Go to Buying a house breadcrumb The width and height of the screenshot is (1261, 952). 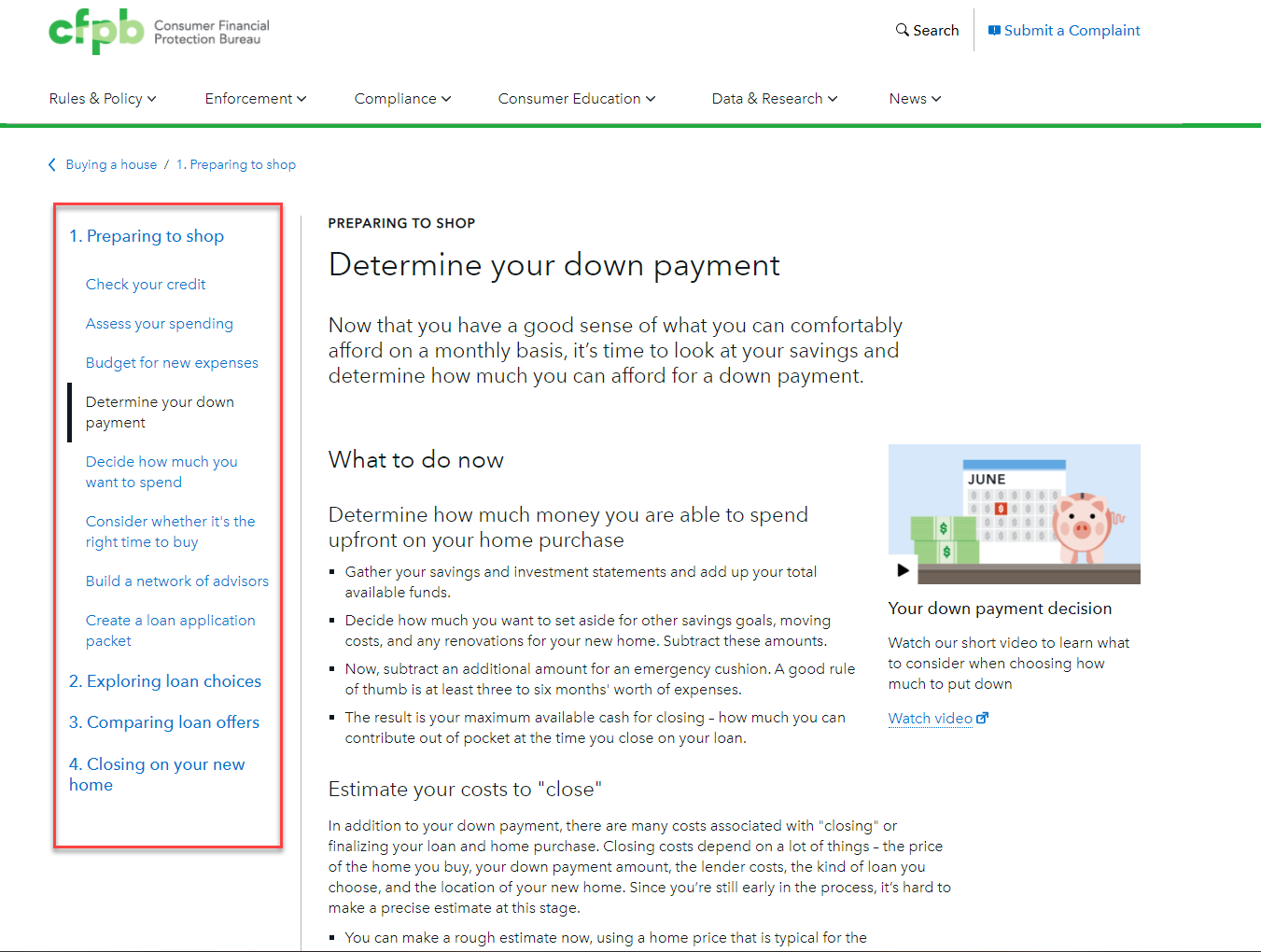[111, 164]
